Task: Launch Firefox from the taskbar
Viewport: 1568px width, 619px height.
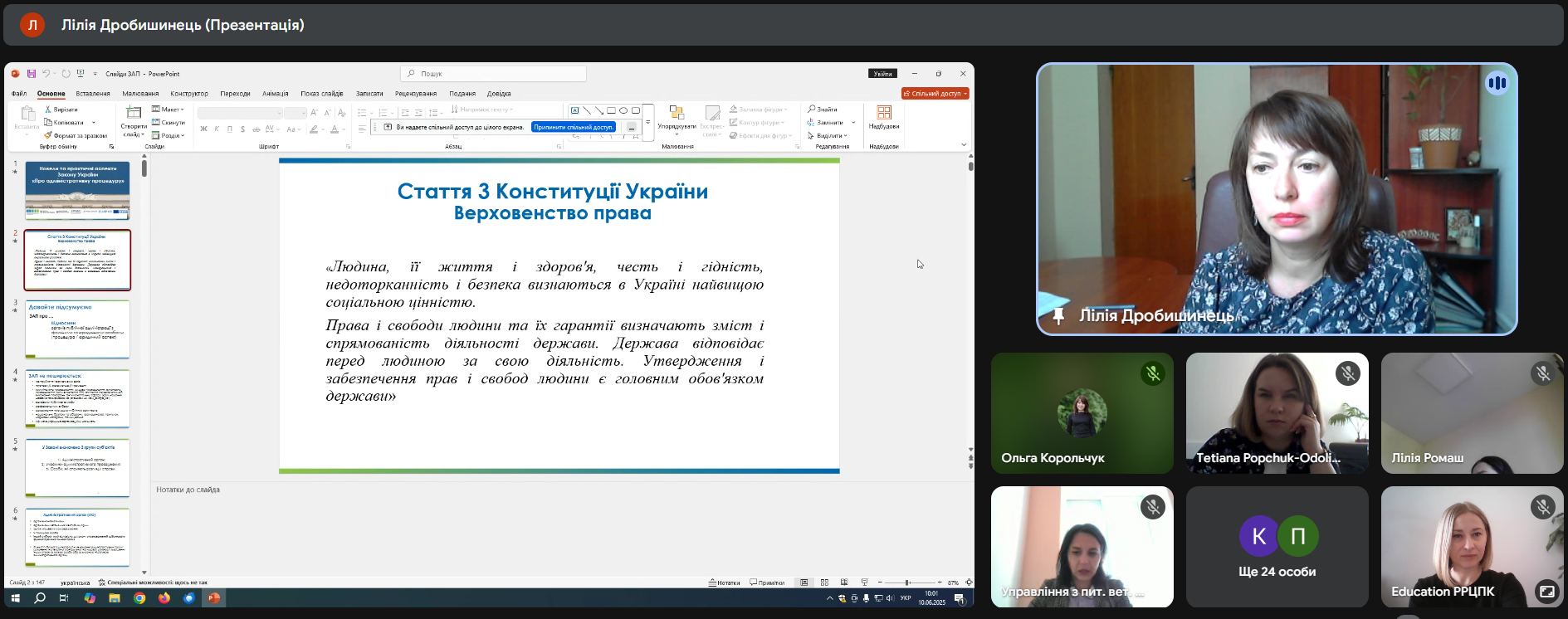Action: pyautogui.click(x=164, y=598)
